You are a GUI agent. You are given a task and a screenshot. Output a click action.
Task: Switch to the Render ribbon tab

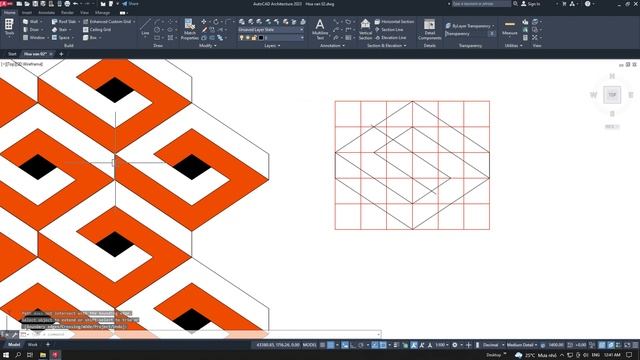click(x=67, y=13)
